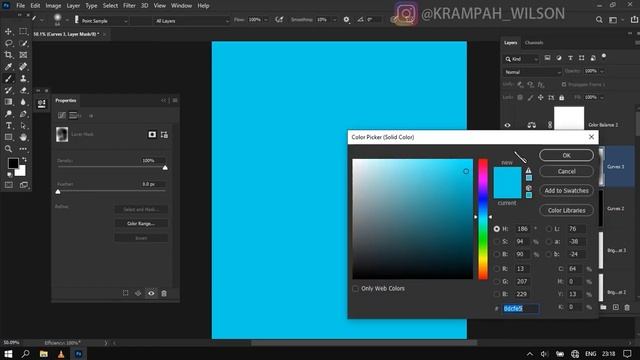This screenshot has width=640, height=360.
Task: Select the Hand tool
Action: (23, 137)
